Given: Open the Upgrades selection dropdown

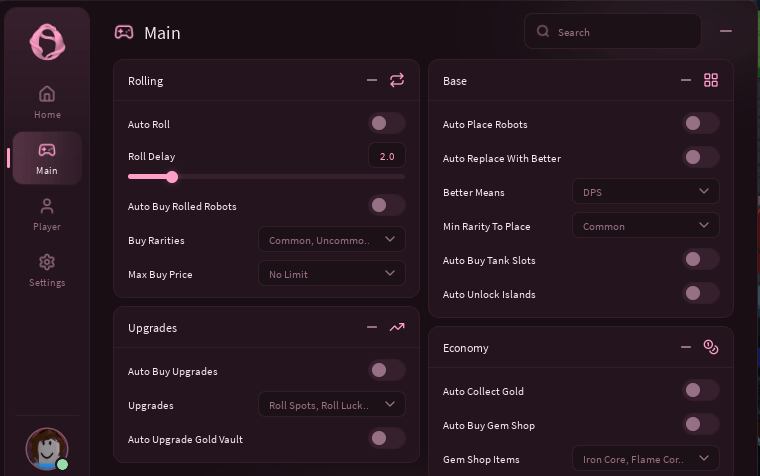Looking at the screenshot, I should point(332,404).
